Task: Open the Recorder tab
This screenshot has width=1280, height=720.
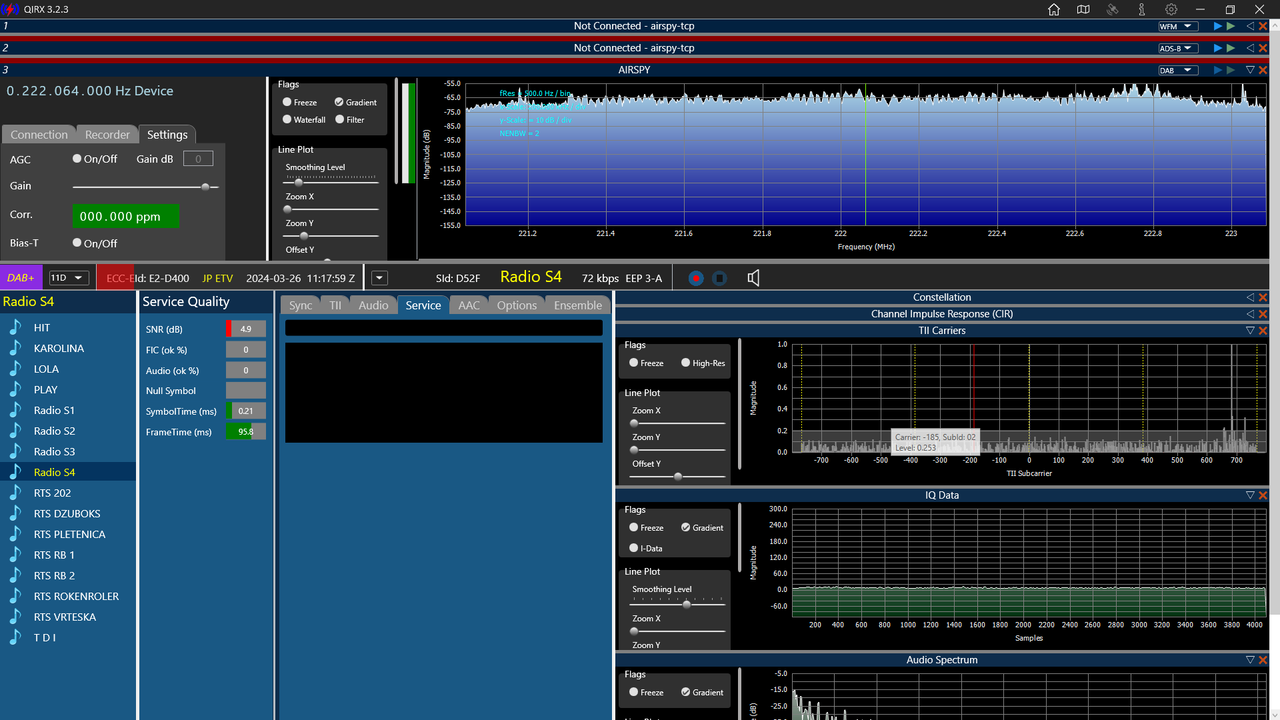Action: click(x=107, y=135)
